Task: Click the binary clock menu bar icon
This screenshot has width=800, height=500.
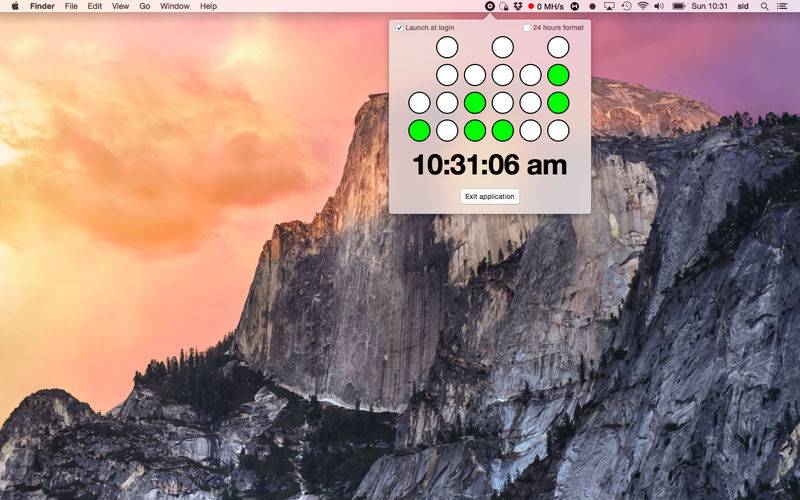Action: 489,6
